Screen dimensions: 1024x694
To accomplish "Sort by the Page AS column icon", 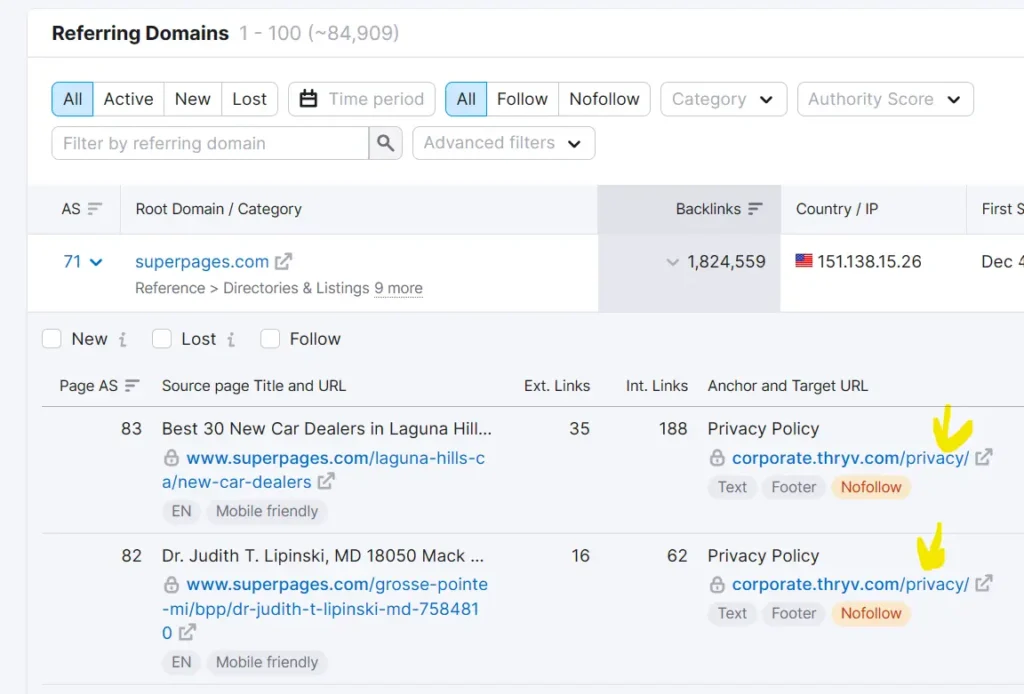I will pyautogui.click(x=132, y=386).
